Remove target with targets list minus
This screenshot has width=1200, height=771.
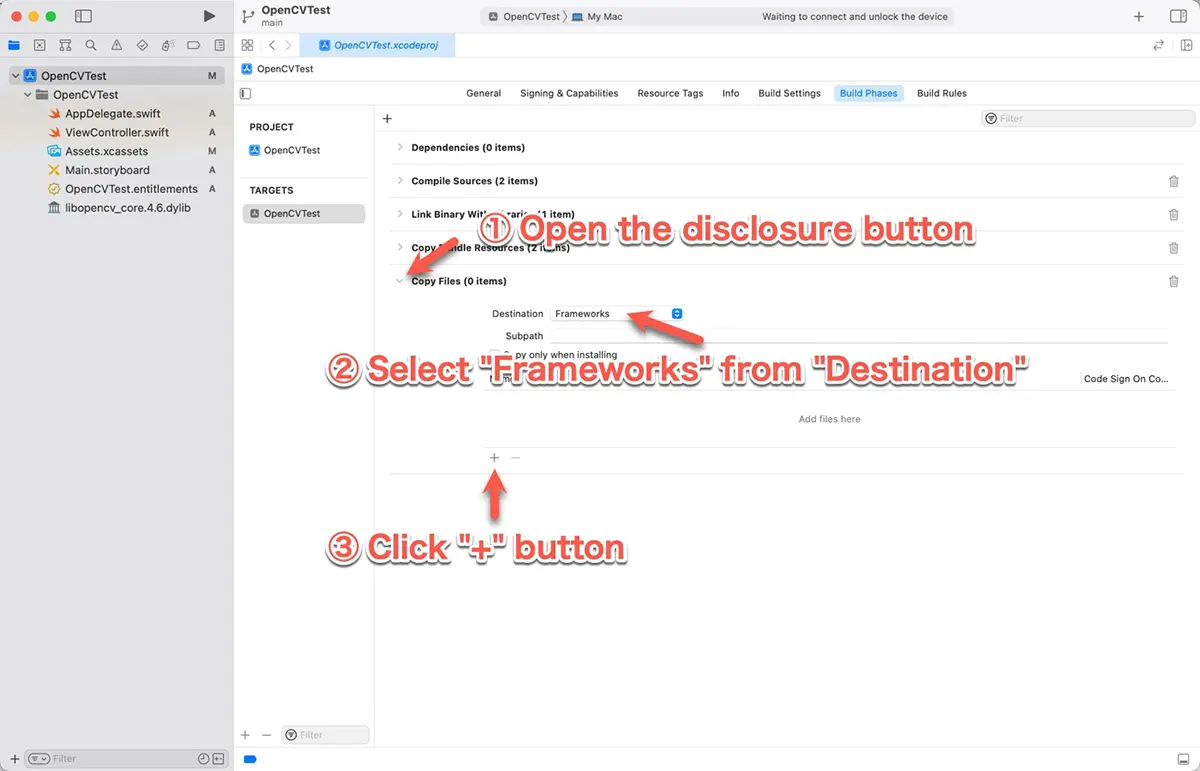click(x=266, y=735)
